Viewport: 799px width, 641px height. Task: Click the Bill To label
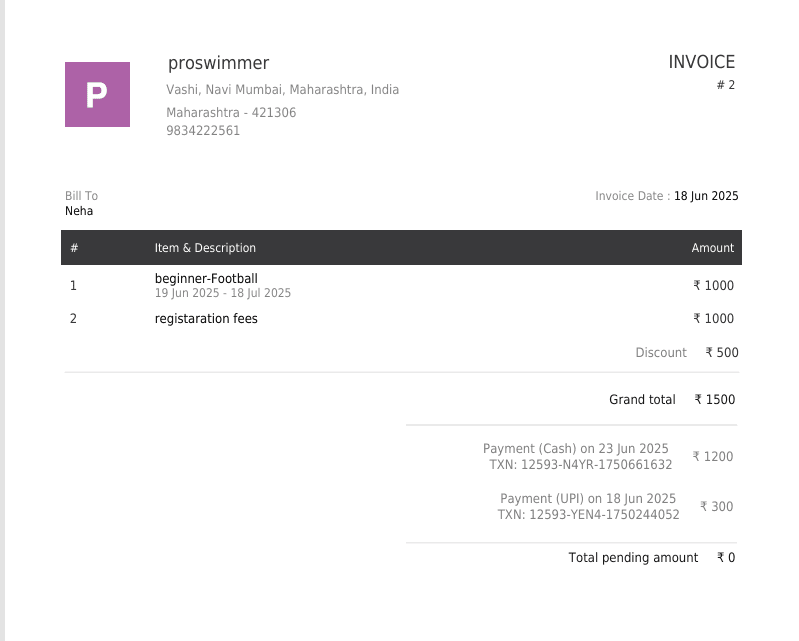tap(81, 196)
